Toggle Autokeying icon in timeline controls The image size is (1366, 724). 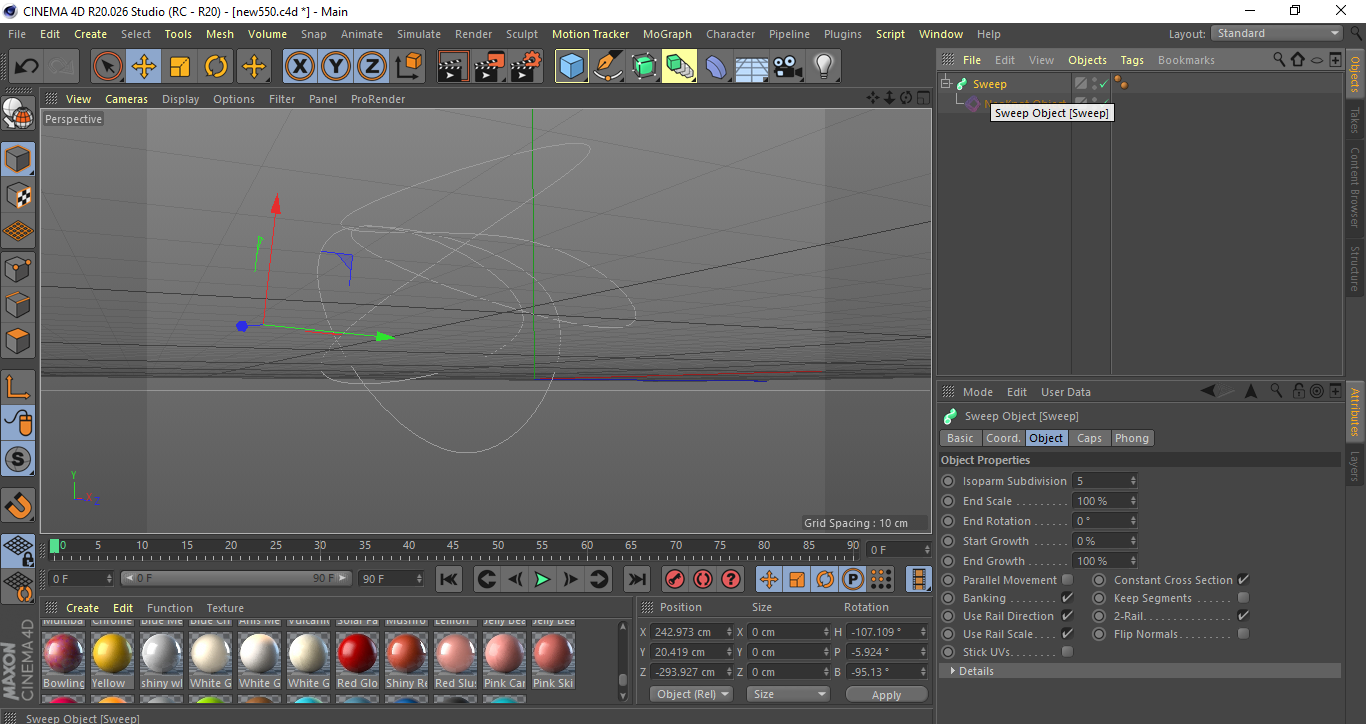tap(703, 579)
